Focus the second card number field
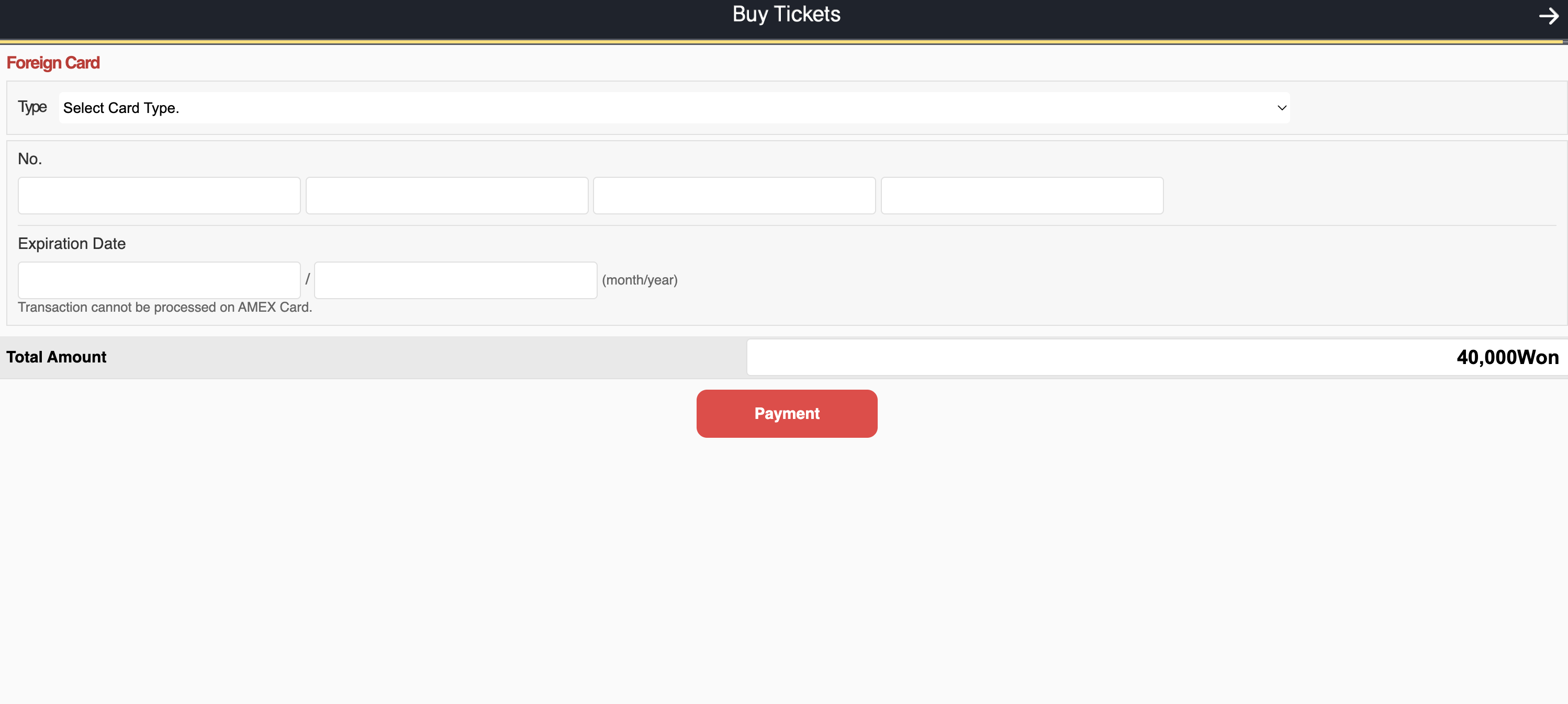1568x704 pixels. point(446,195)
